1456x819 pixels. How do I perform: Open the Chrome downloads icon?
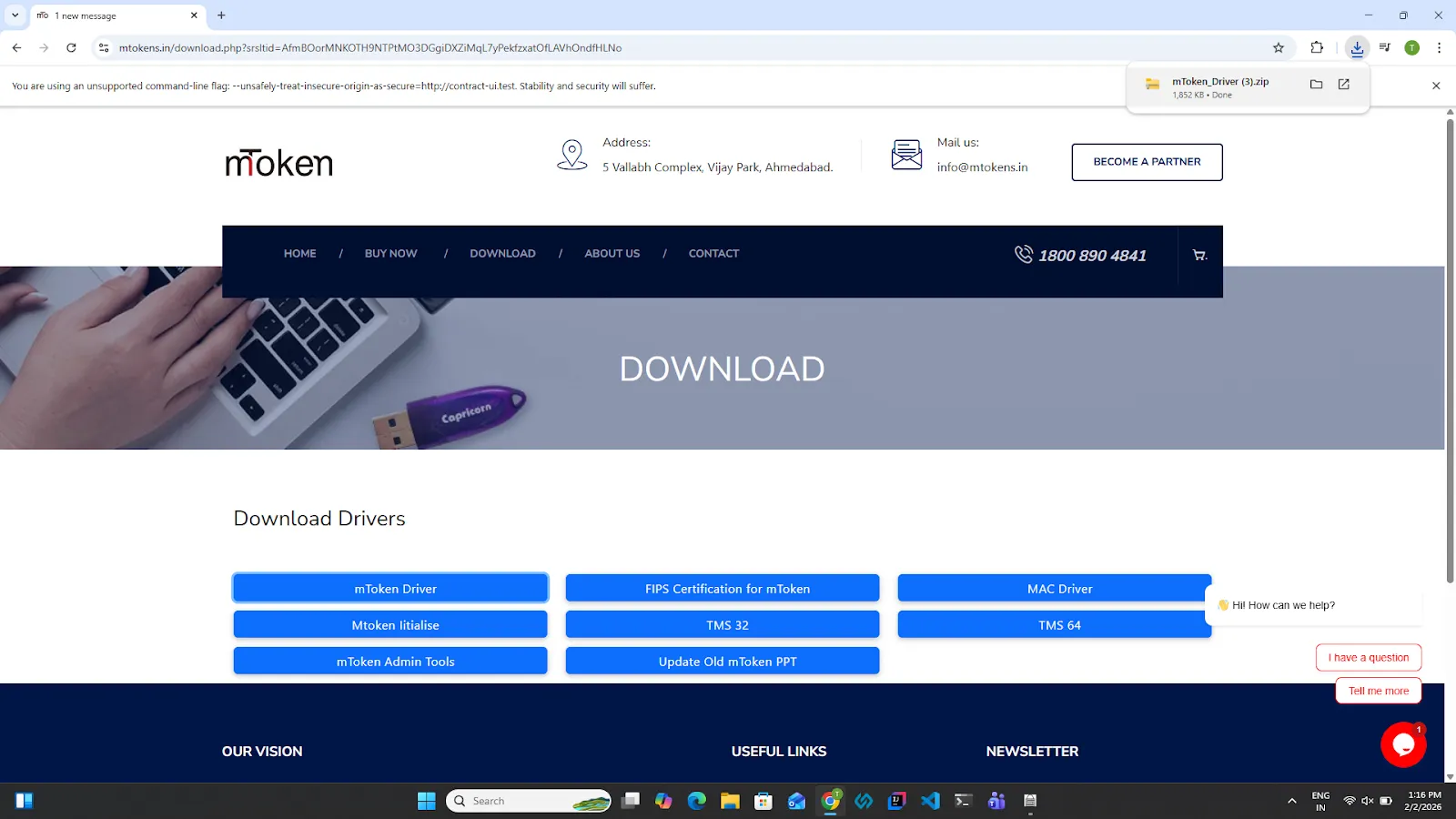[x=1357, y=47]
